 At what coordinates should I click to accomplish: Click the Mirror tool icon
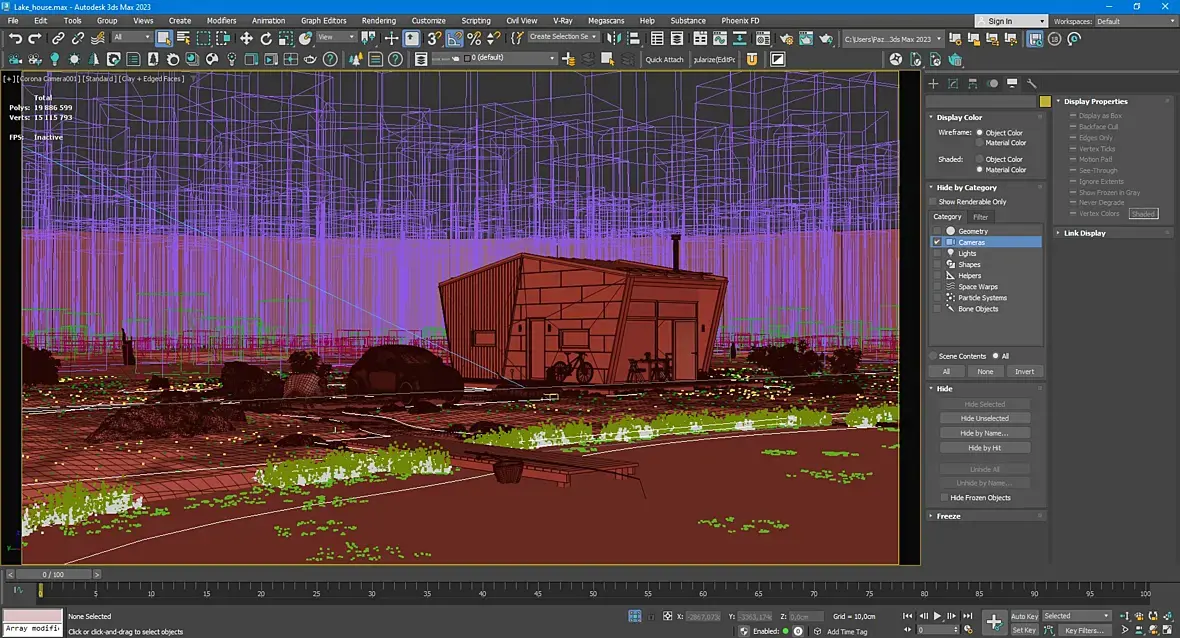tap(612, 38)
